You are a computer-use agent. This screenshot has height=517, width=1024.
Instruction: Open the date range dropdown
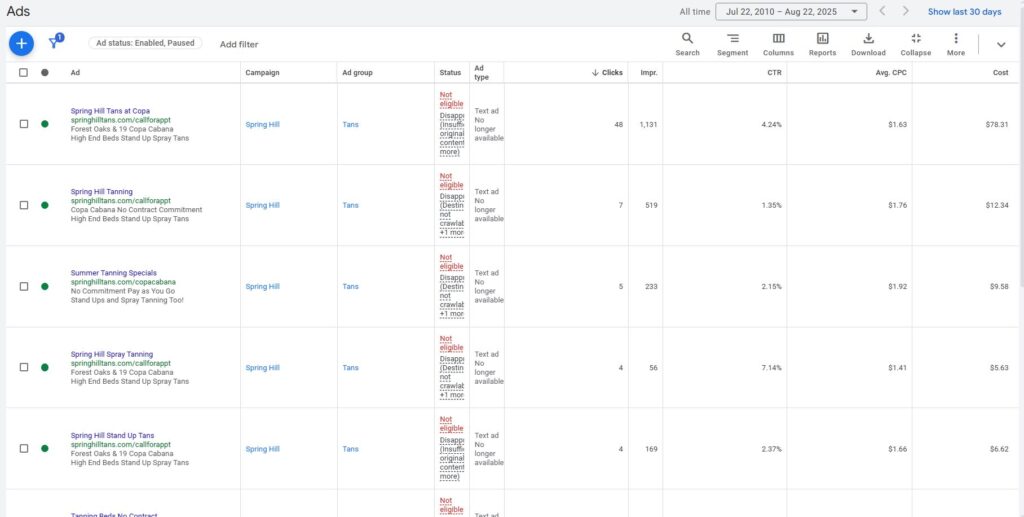[791, 12]
